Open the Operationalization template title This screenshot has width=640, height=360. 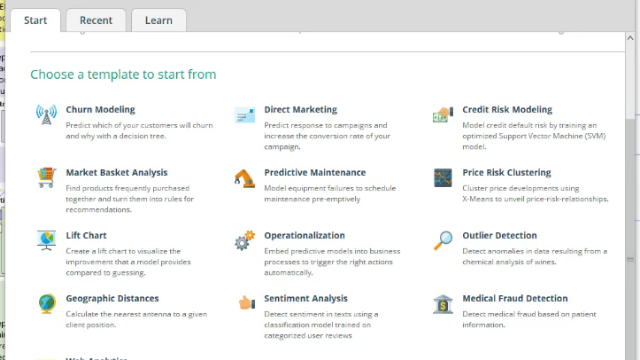coord(304,235)
